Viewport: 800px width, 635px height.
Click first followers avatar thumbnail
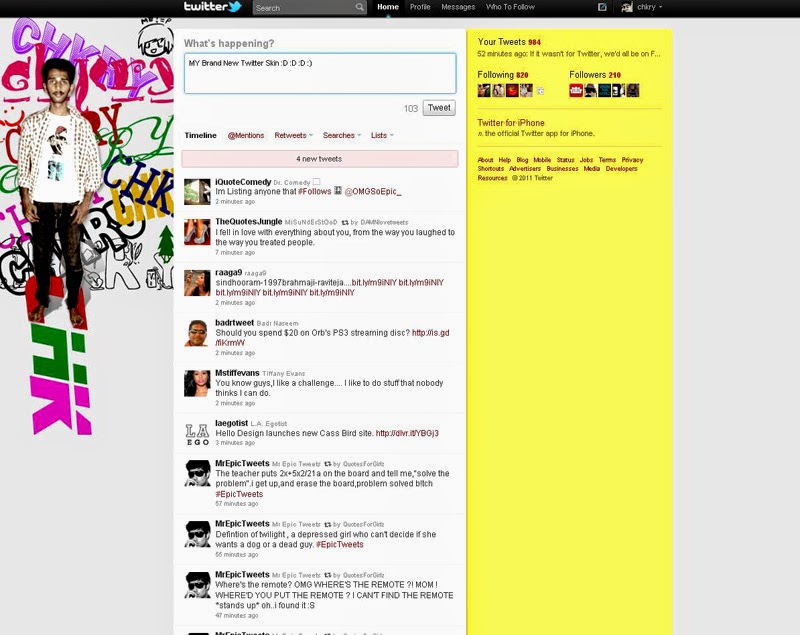[576, 91]
